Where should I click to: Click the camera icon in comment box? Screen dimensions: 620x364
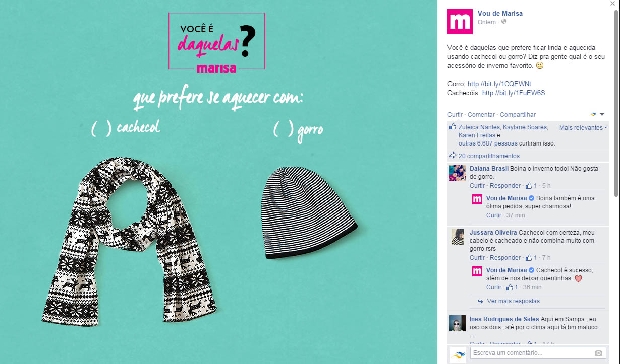point(598,353)
